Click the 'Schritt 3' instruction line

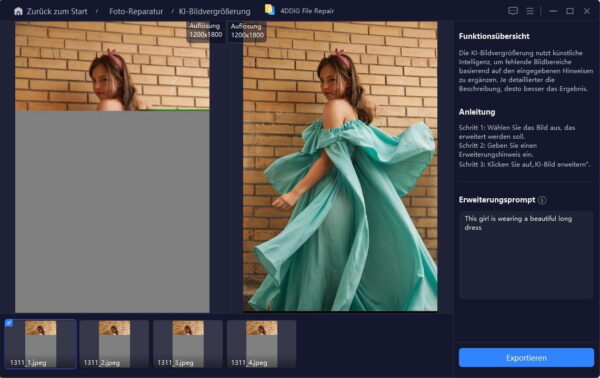(x=524, y=165)
